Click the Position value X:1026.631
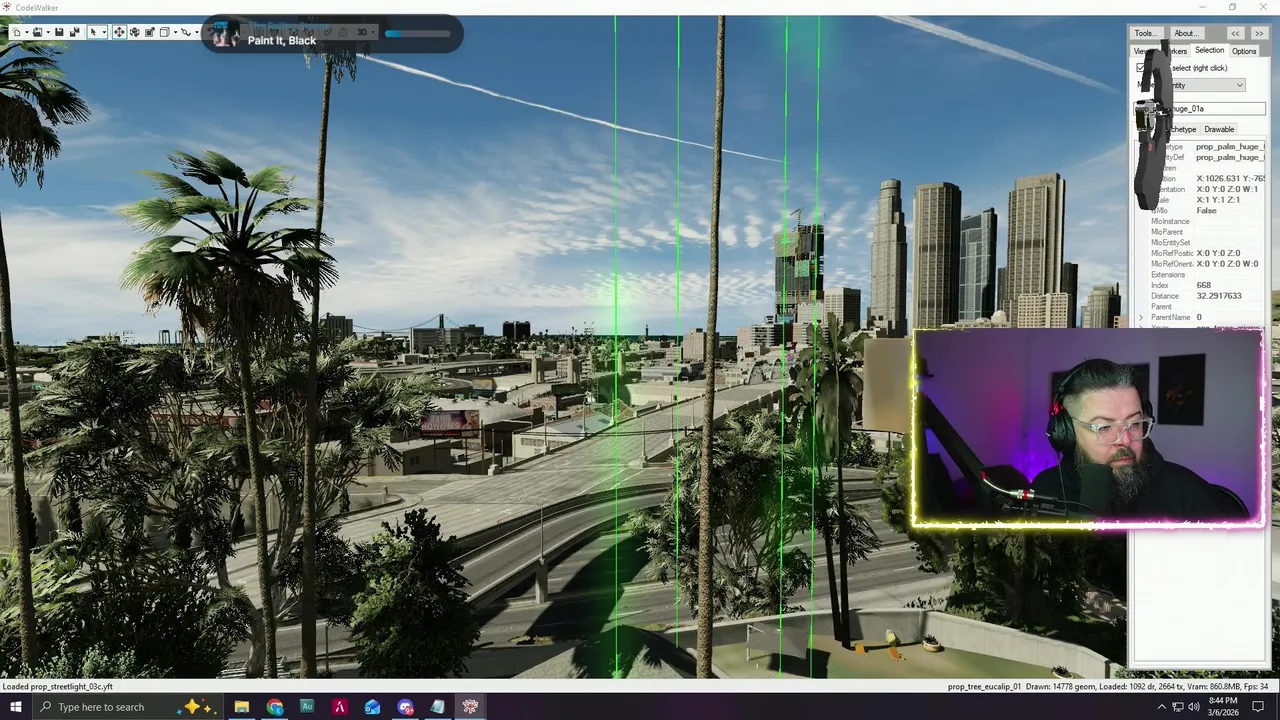1280x720 pixels. coord(1230,179)
